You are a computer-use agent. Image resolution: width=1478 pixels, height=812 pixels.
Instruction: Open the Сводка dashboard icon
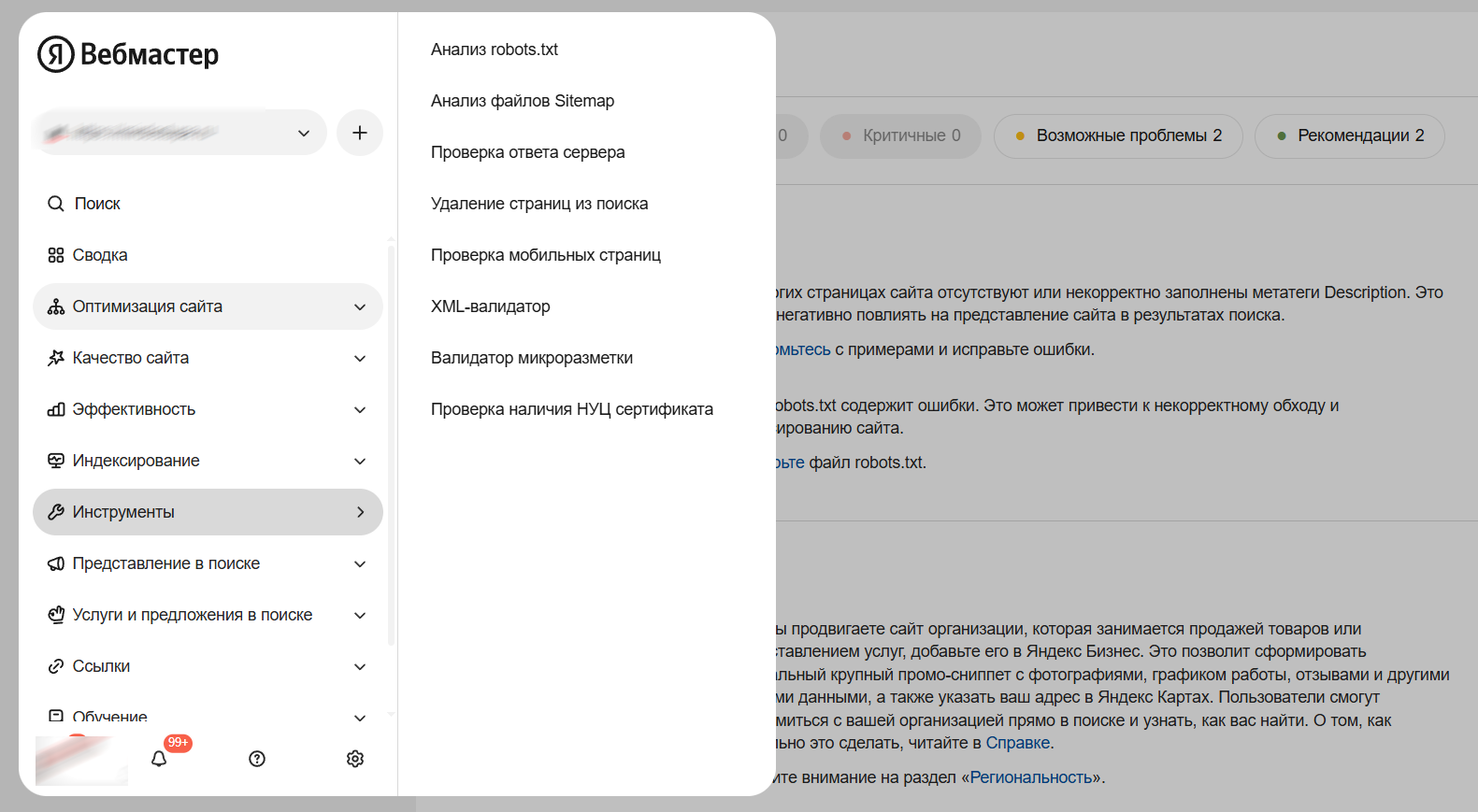tap(56, 255)
